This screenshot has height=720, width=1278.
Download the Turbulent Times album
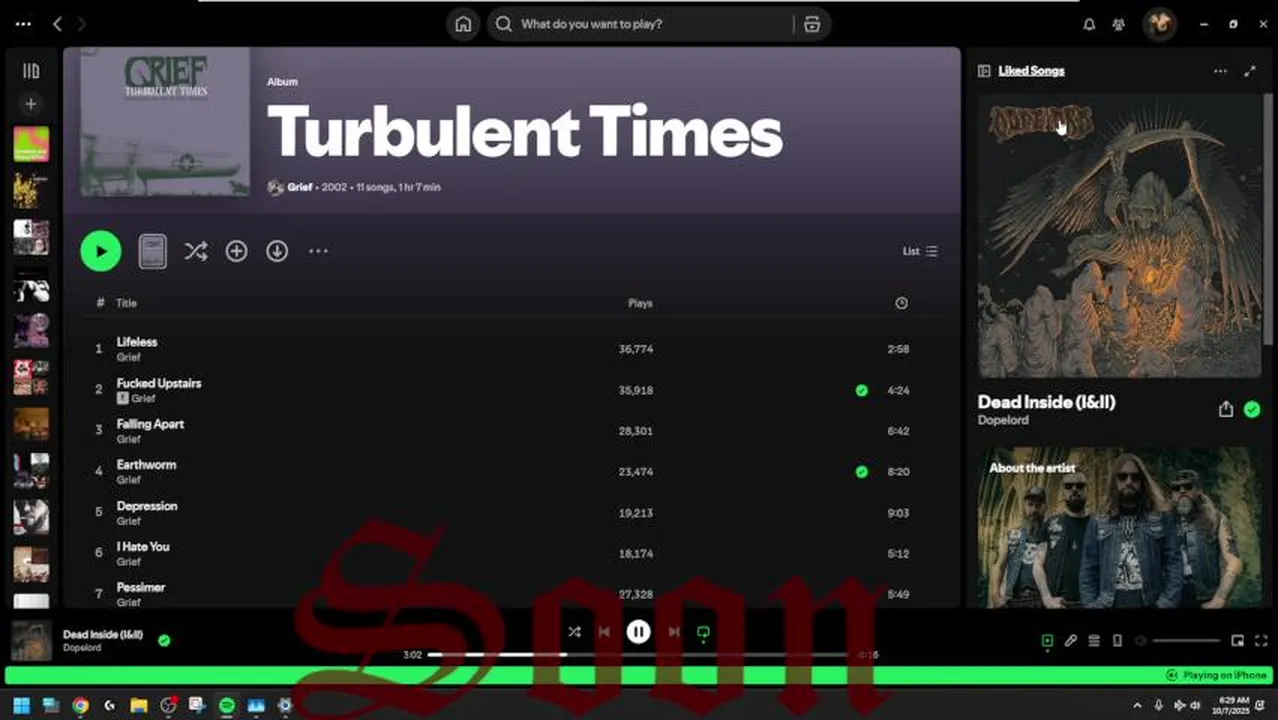tap(277, 251)
